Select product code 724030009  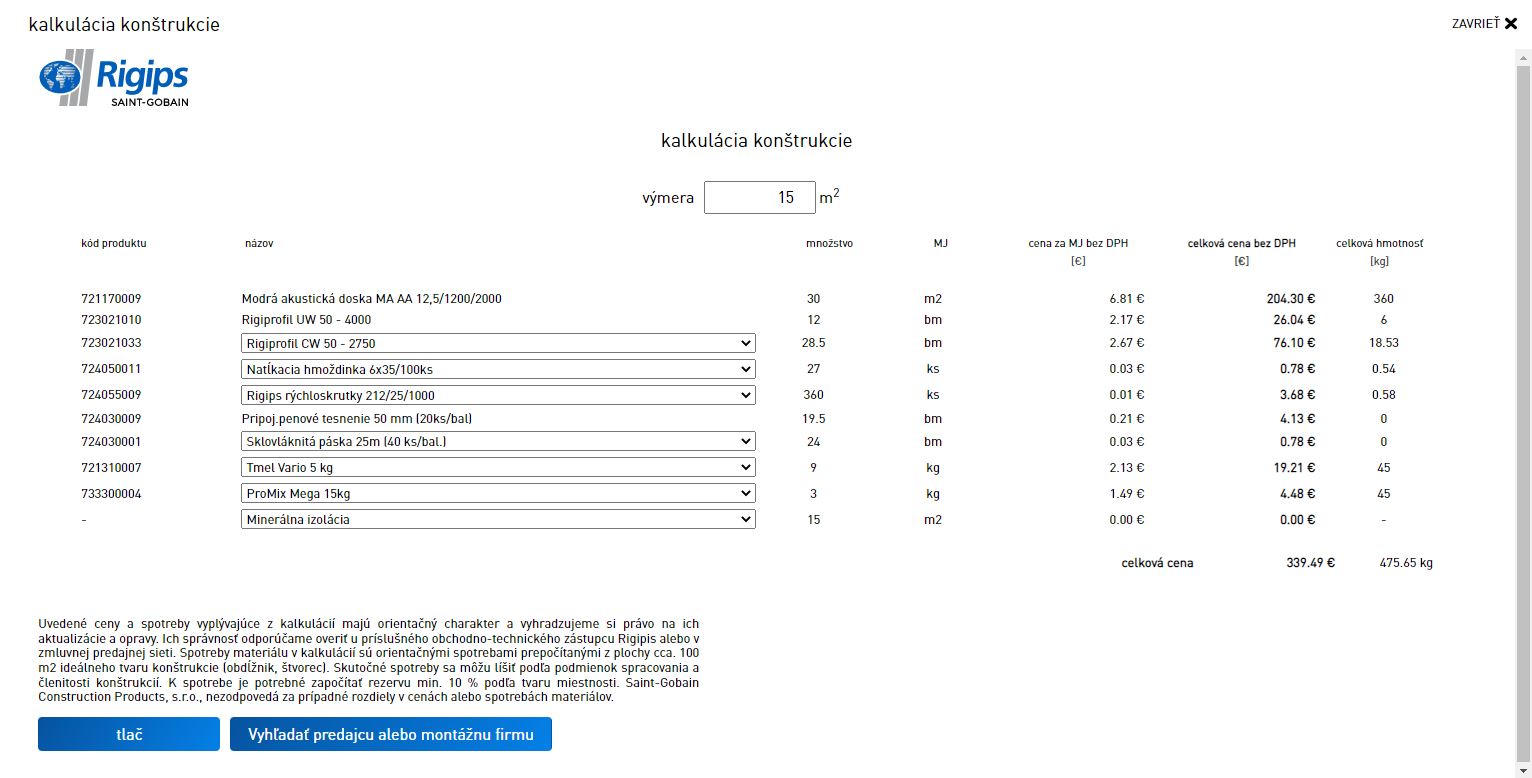(x=111, y=419)
